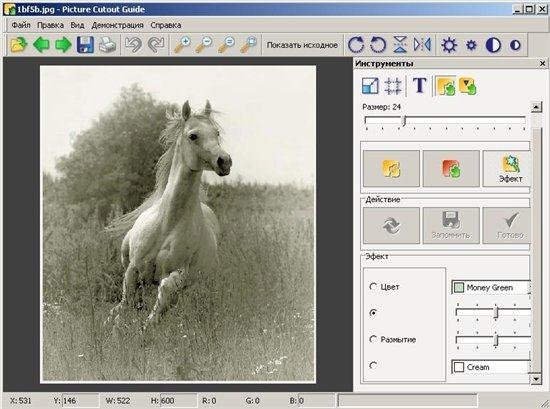
Task: Set actual size zoom with equals magnifier
Action: (x=227, y=45)
